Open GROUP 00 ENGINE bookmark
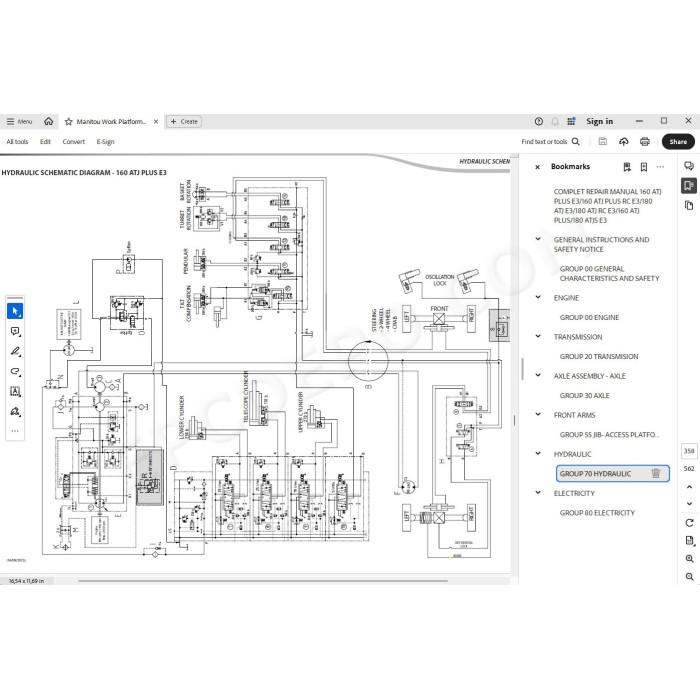 coord(589,317)
